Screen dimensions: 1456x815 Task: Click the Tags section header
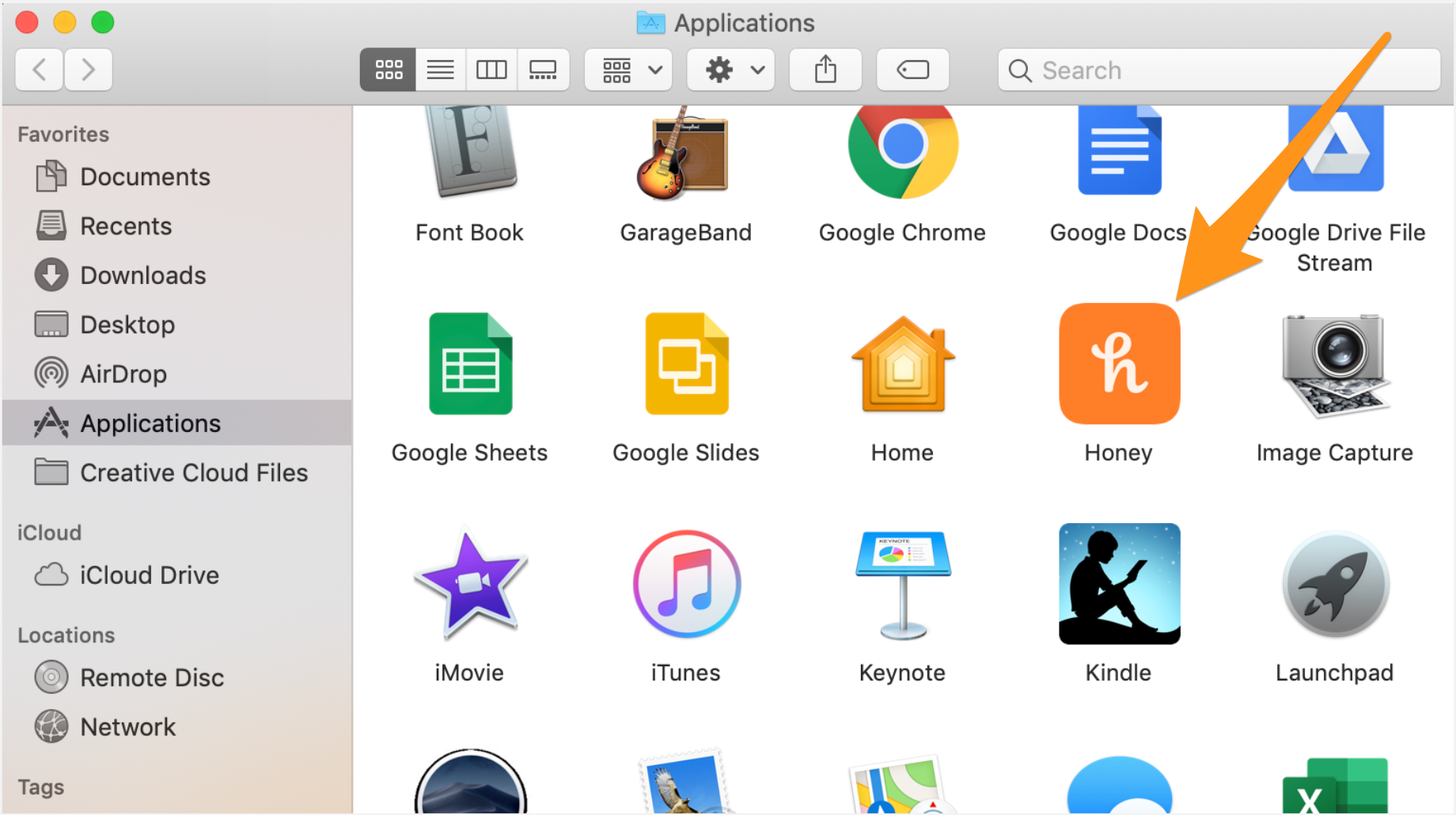tap(41, 787)
